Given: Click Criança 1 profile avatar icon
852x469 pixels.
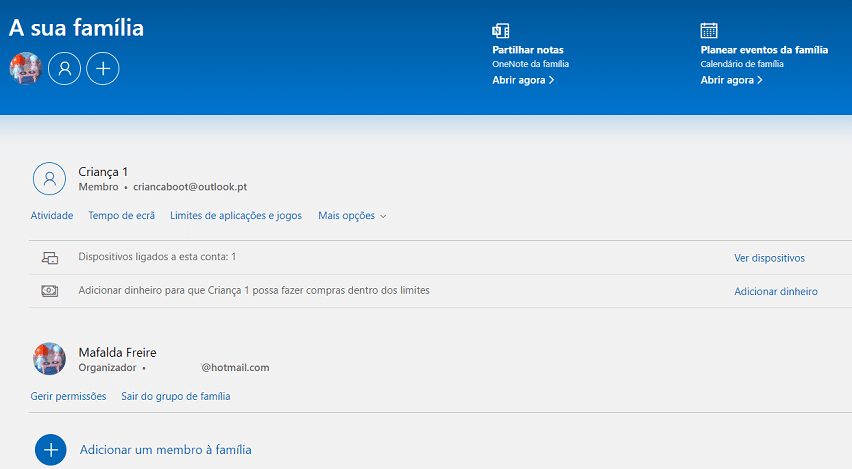Looking at the screenshot, I should click(x=49, y=179).
